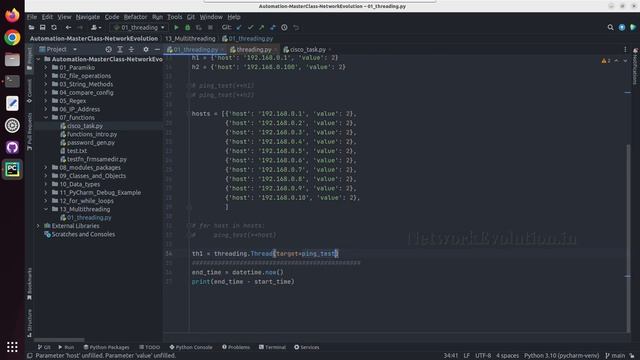Collapse the 07_functions folder

tap(46, 118)
